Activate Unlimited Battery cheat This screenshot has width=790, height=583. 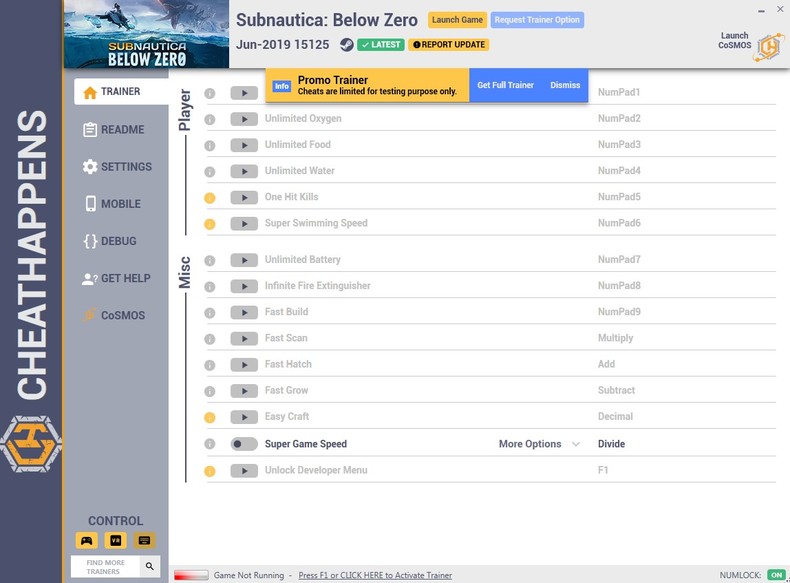(x=244, y=261)
